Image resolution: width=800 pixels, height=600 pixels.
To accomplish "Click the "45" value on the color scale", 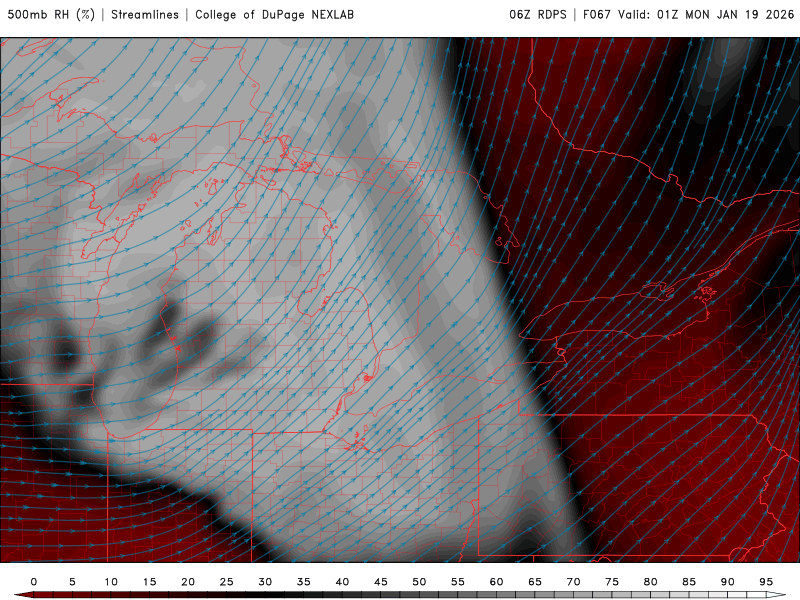I will [381, 582].
